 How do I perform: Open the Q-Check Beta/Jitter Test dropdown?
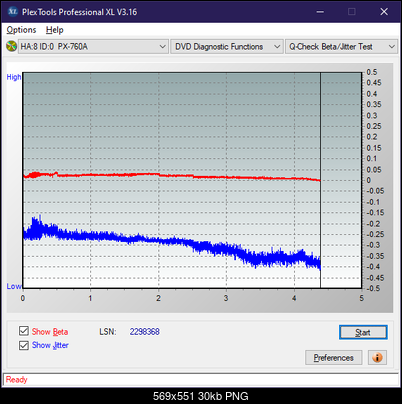[341, 47]
